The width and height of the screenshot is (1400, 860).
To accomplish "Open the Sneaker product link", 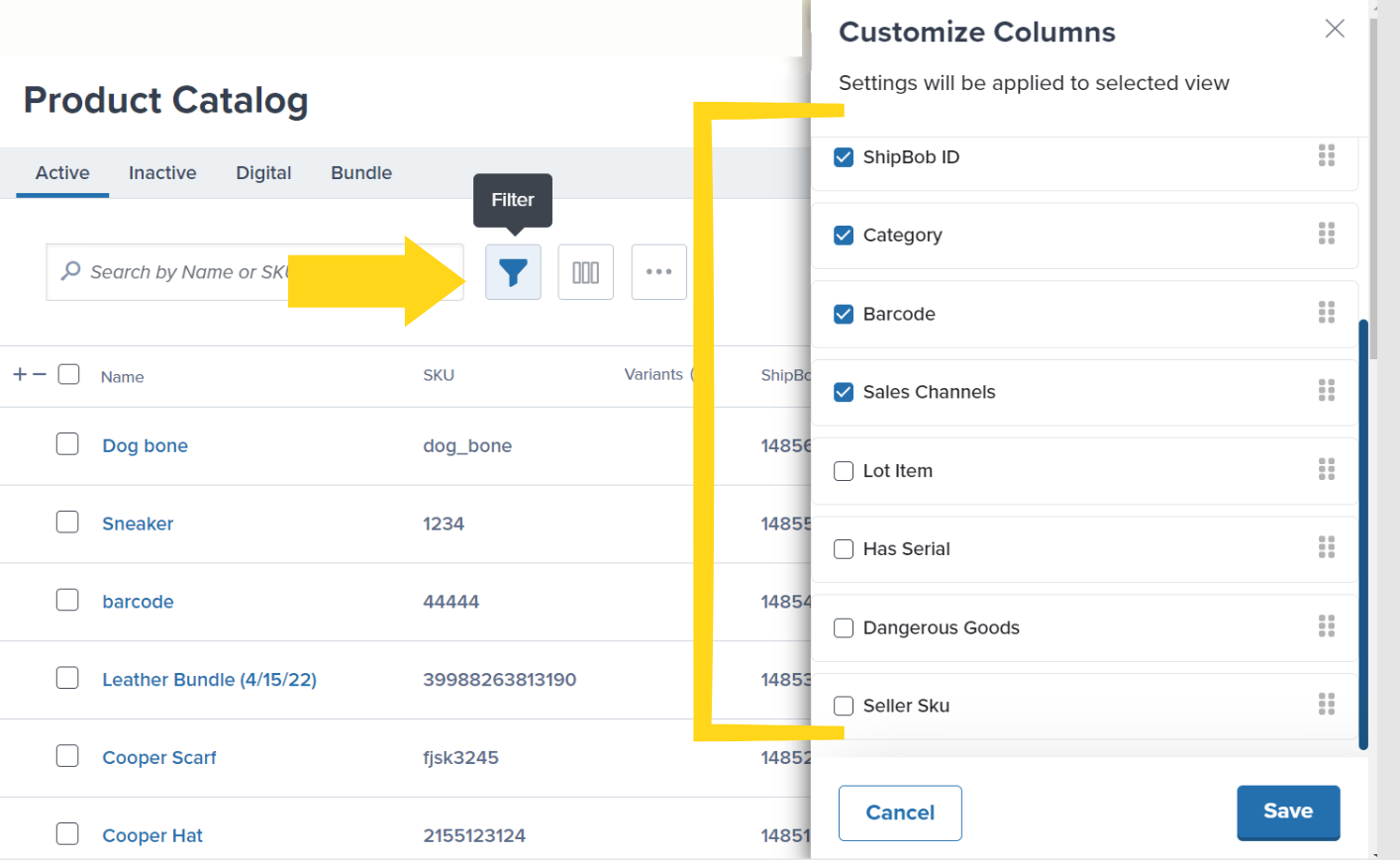I will pyautogui.click(x=137, y=524).
